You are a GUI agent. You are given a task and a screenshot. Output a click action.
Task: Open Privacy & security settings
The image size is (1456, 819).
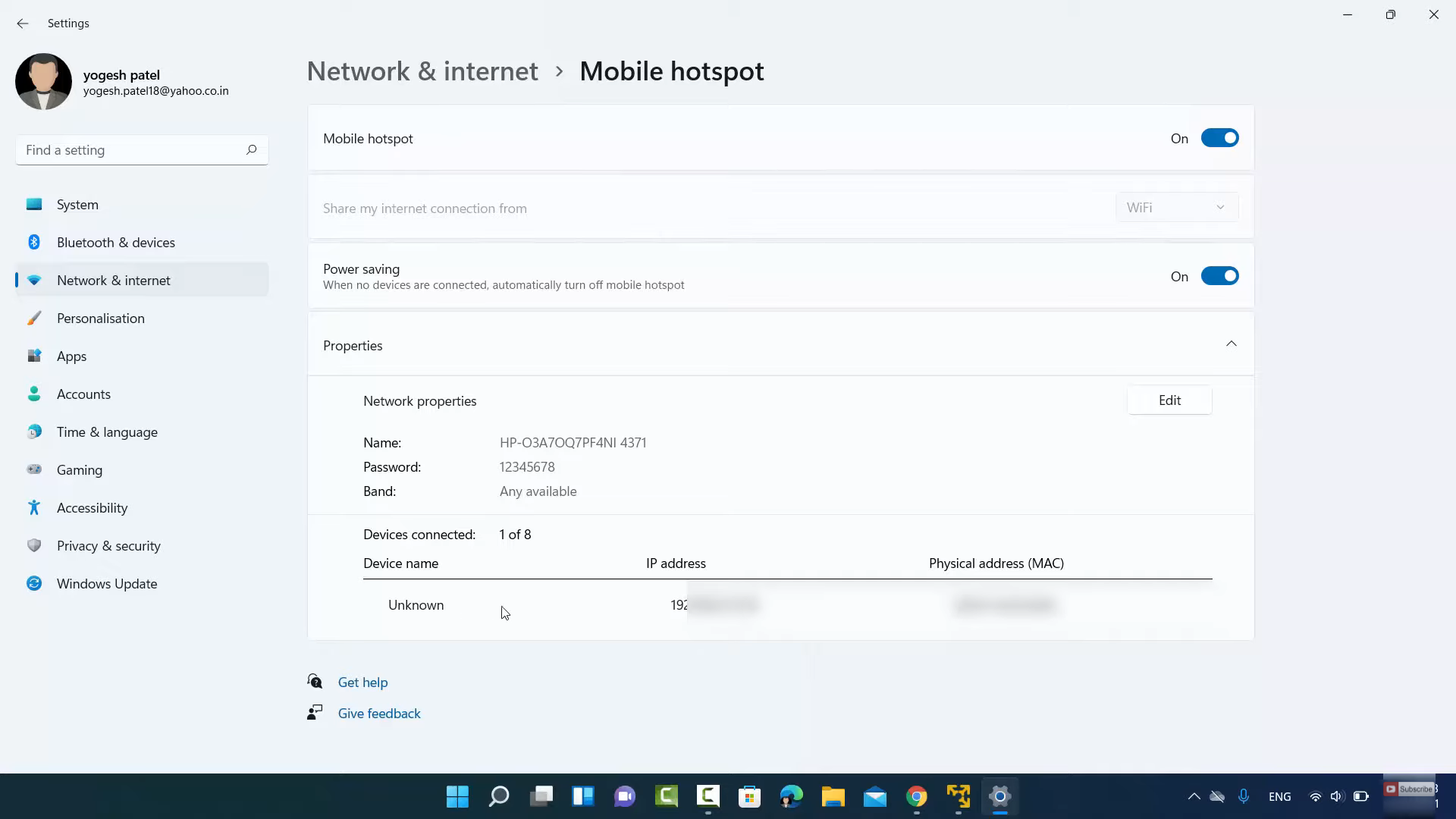(108, 546)
